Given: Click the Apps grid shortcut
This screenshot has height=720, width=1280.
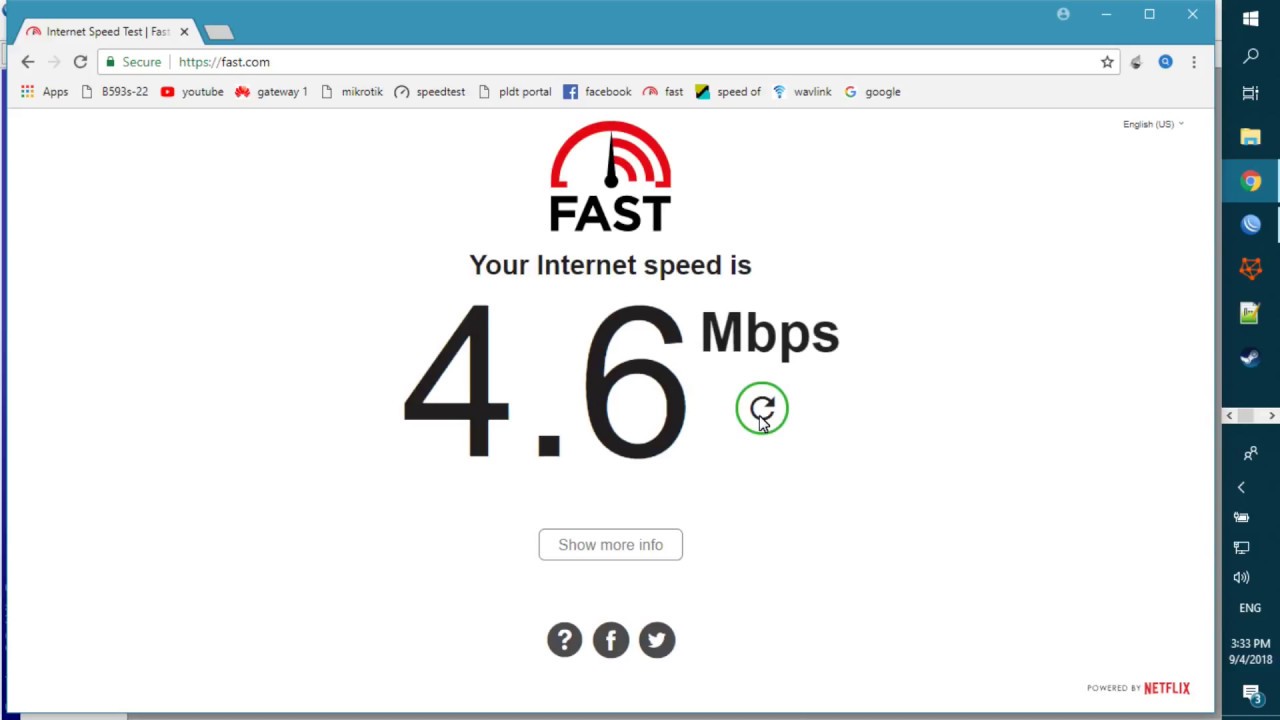Looking at the screenshot, I should [x=44, y=92].
